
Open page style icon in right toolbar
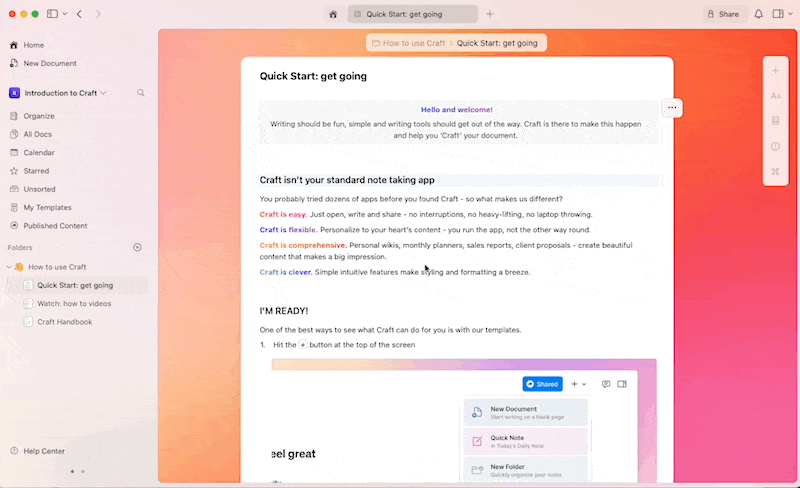pyautogui.click(x=776, y=121)
